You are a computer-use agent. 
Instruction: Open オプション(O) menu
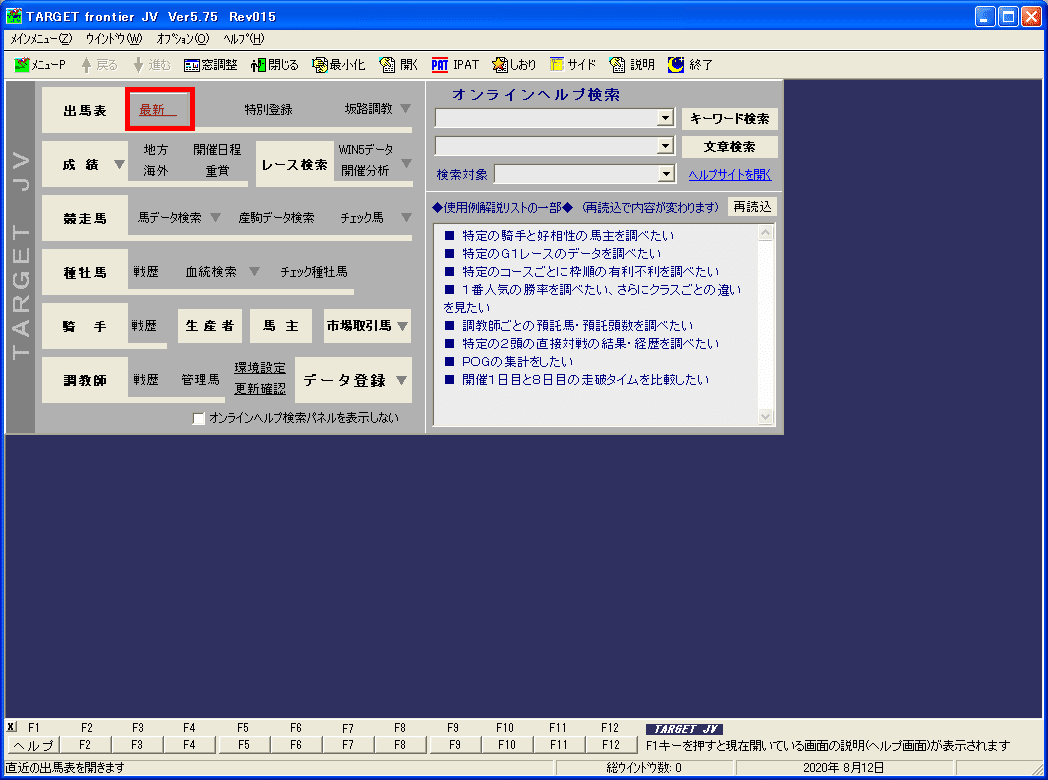pos(182,39)
